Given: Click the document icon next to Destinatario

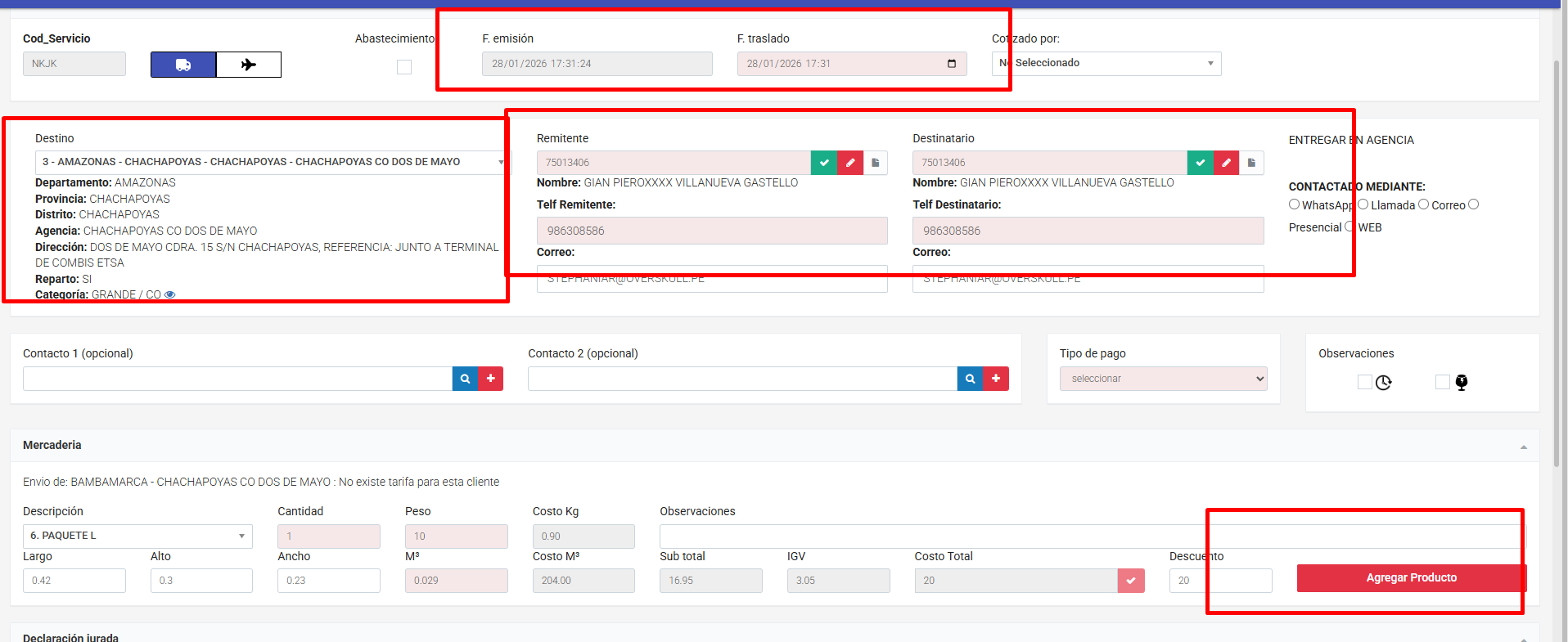Looking at the screenshot, I should [x=1251, y=163].
